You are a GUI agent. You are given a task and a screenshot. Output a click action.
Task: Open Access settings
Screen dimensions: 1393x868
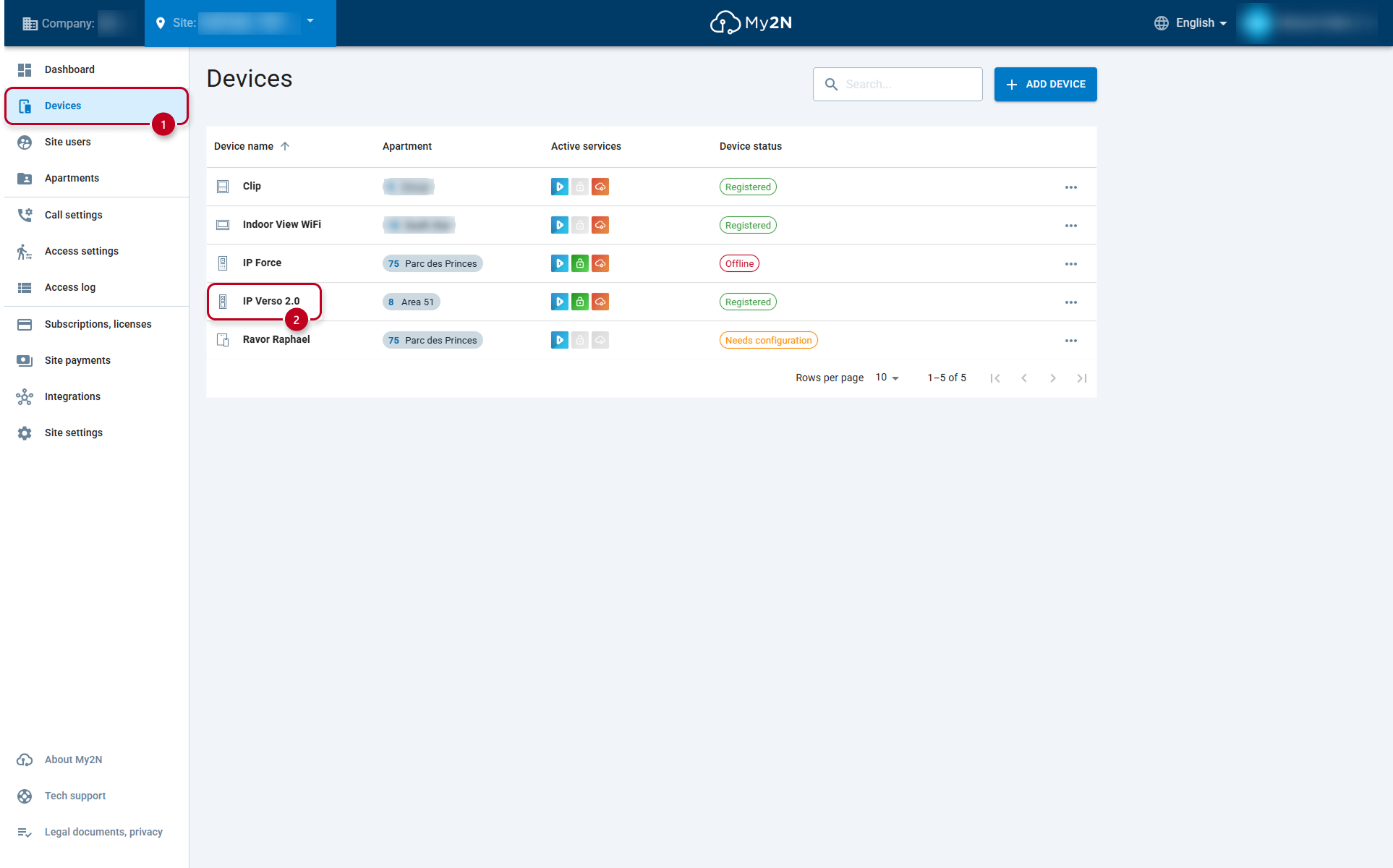pos(96,251)
